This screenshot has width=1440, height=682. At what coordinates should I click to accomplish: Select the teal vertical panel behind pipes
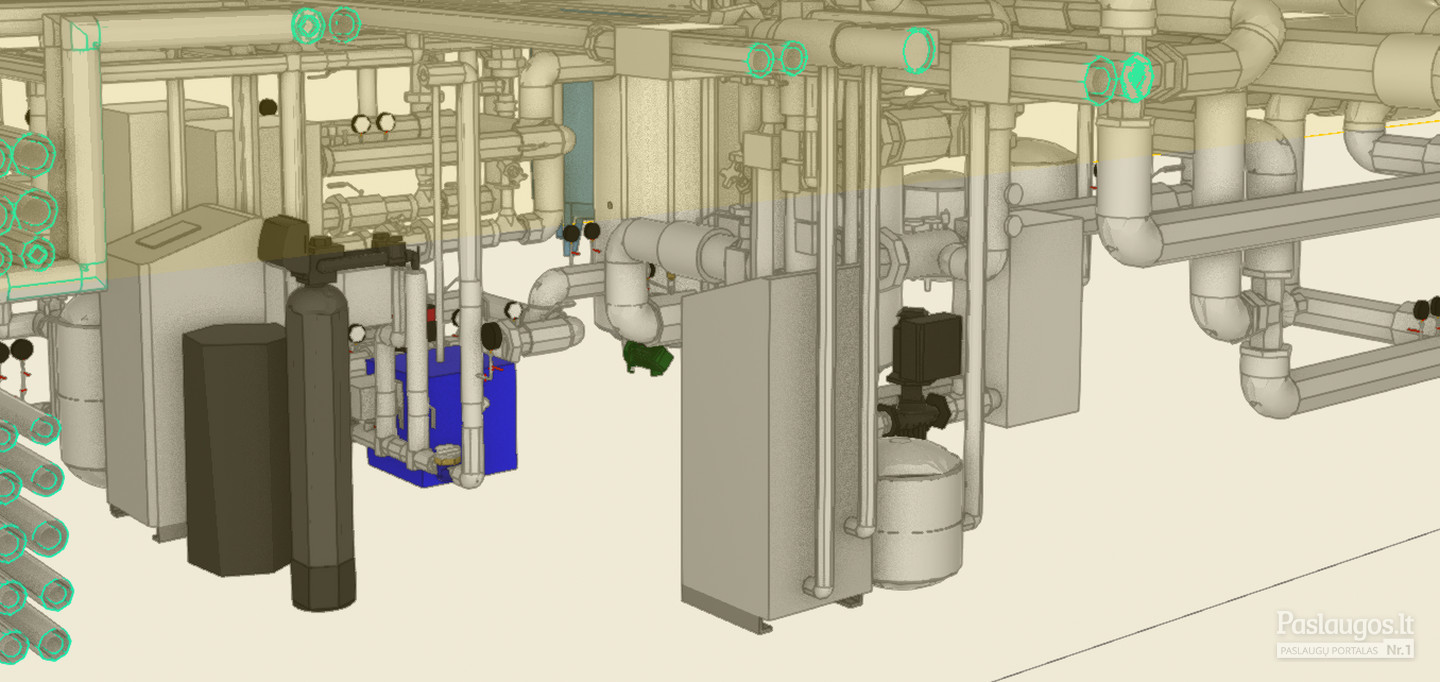(x=577, y=155)
